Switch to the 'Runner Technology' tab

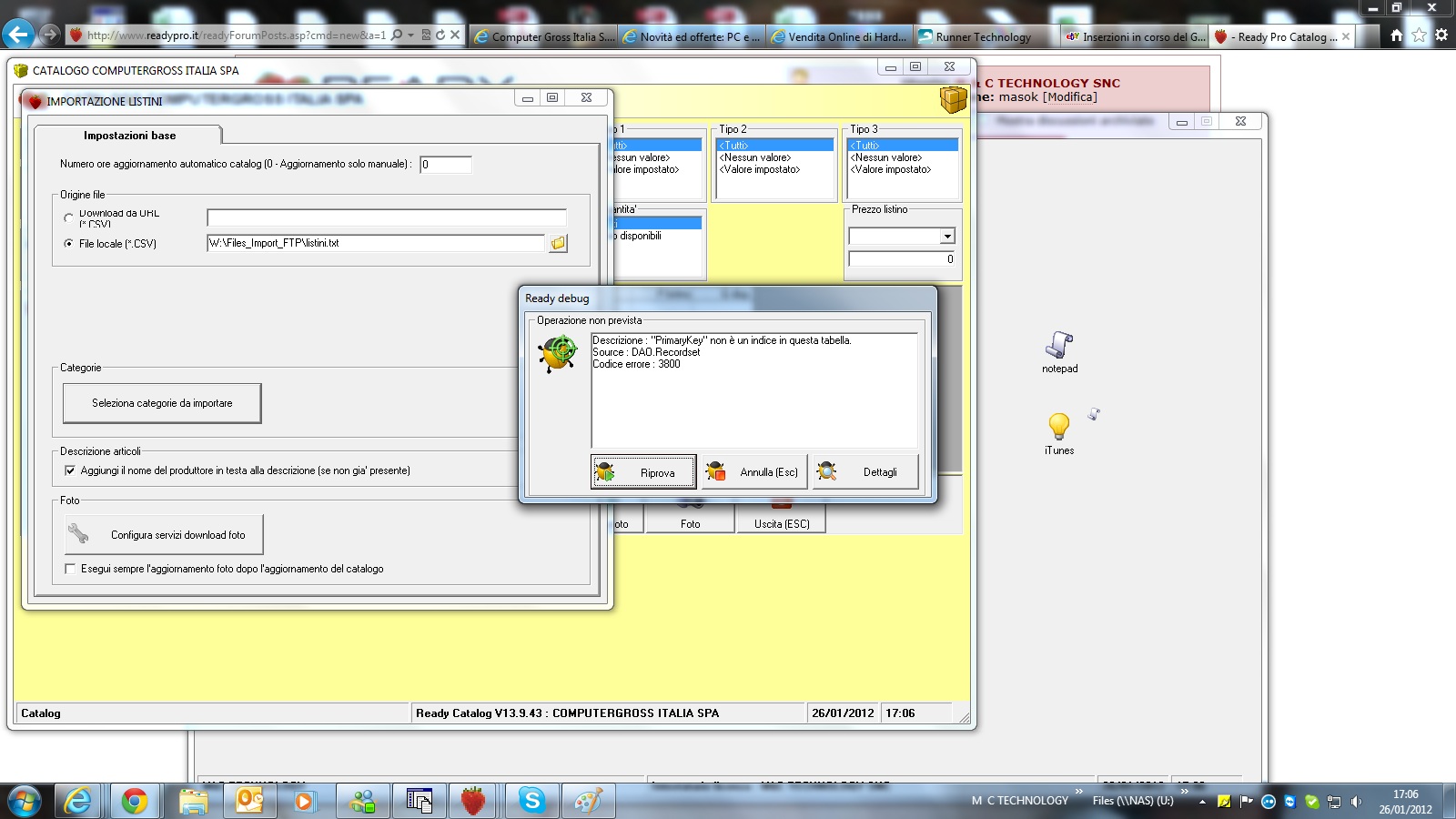tap(986, 36)
